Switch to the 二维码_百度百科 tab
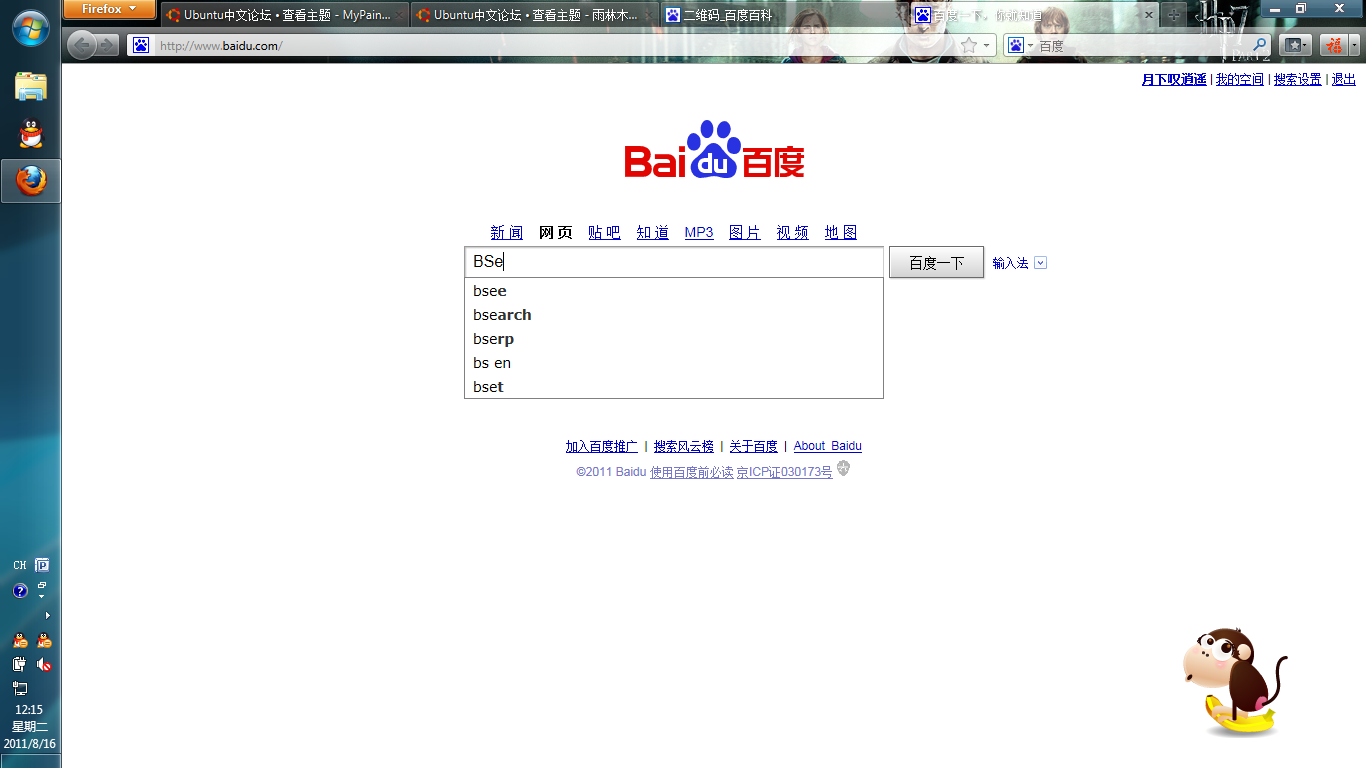The image size is (1366, 768). (784, 15)
